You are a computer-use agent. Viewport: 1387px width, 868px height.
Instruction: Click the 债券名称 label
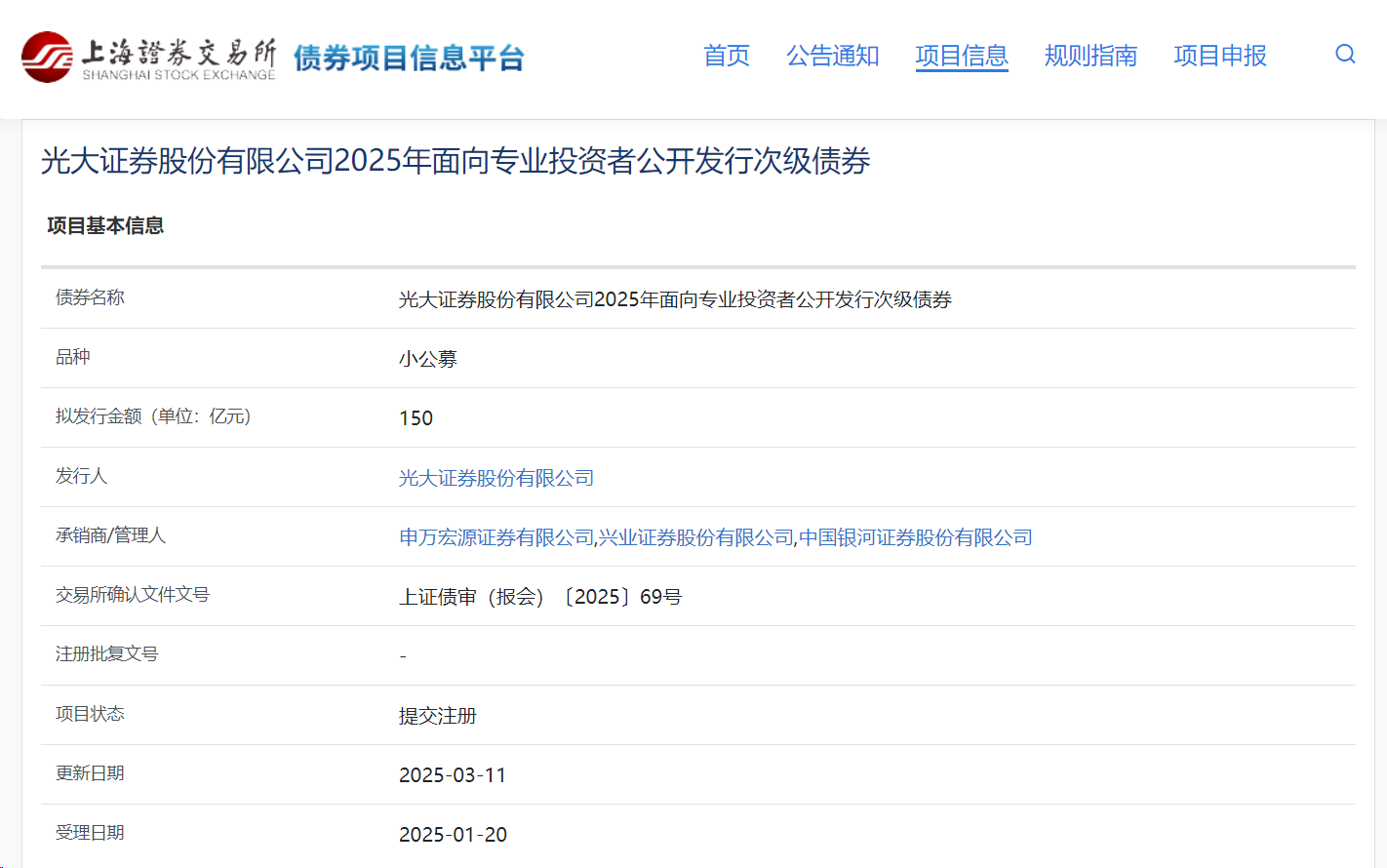tap(90, 297)
